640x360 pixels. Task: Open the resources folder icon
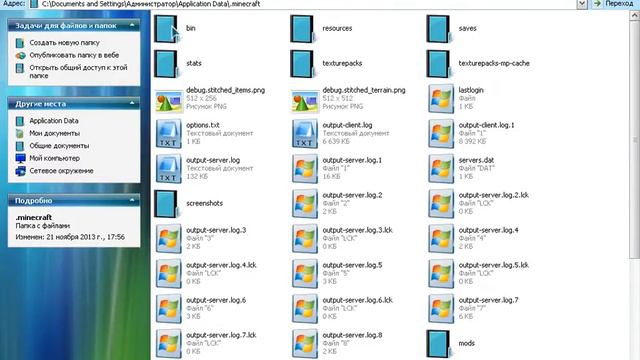[302, 29]
